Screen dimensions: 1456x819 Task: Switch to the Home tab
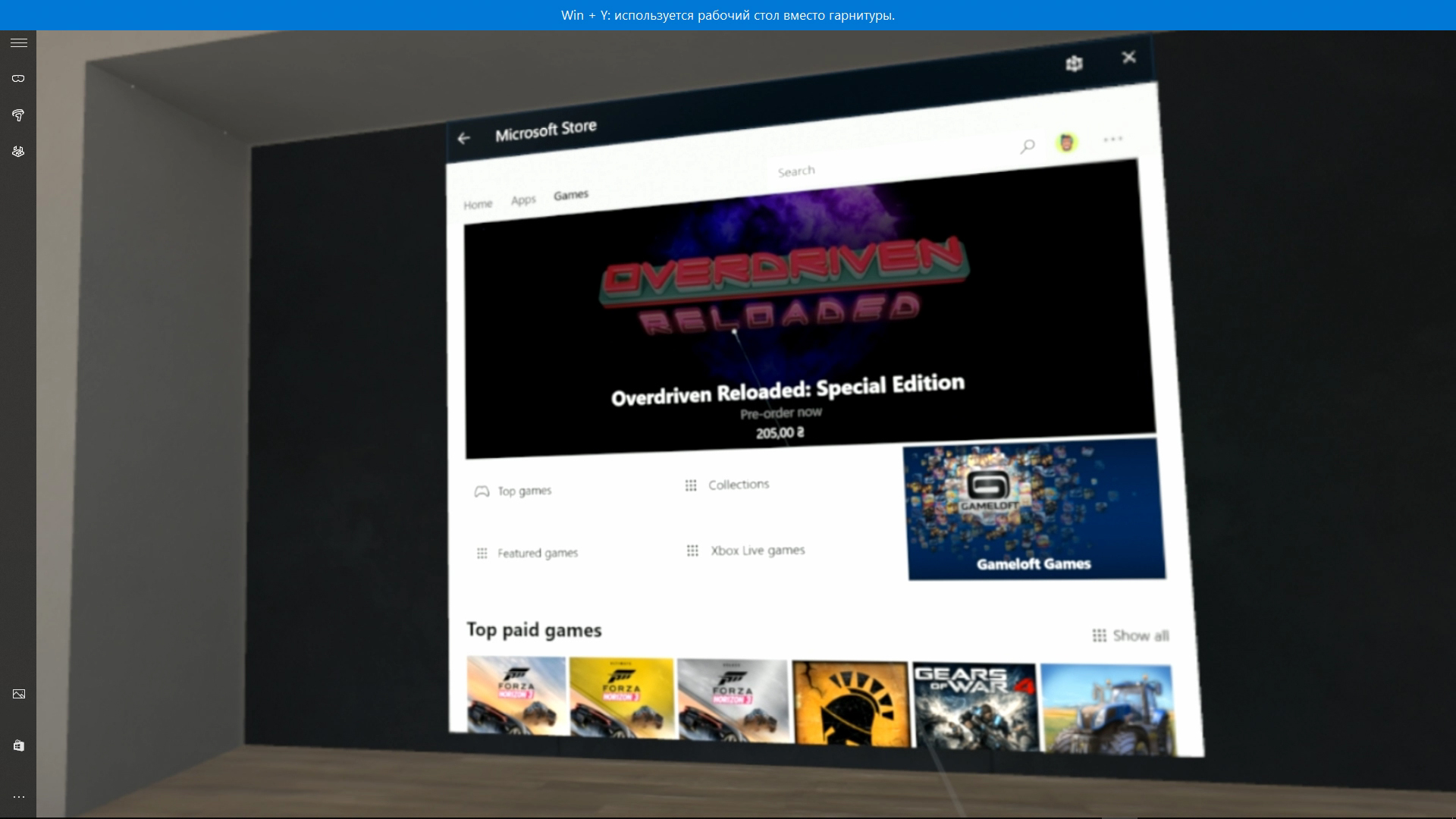(x=478, y=205)
